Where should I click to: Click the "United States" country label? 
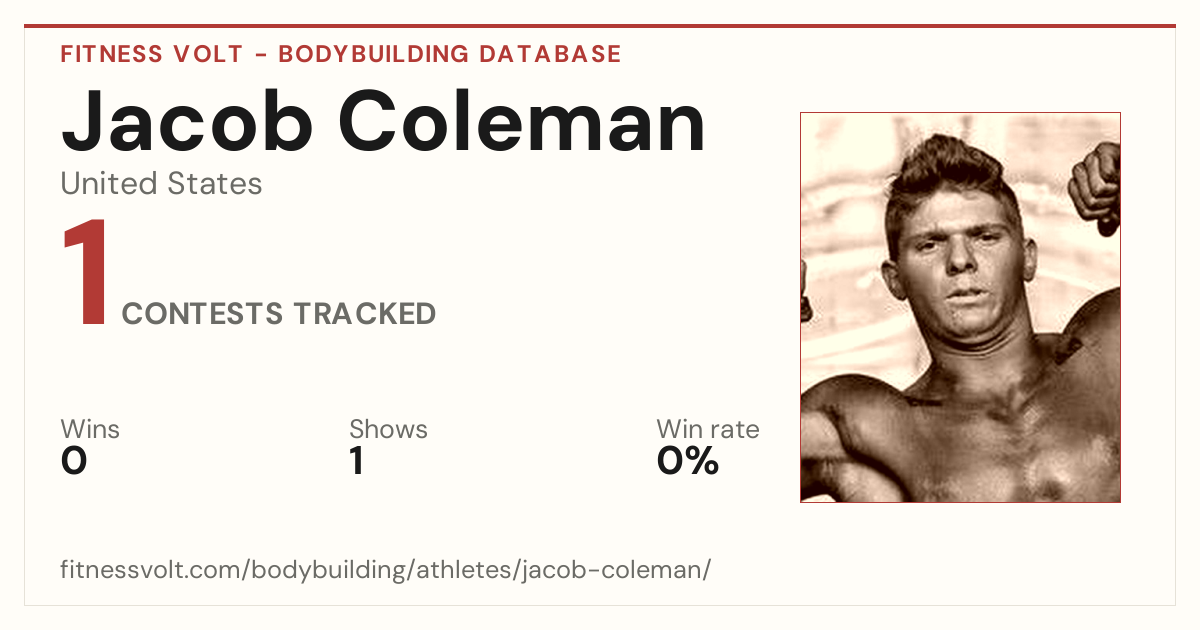click(161, 184)
